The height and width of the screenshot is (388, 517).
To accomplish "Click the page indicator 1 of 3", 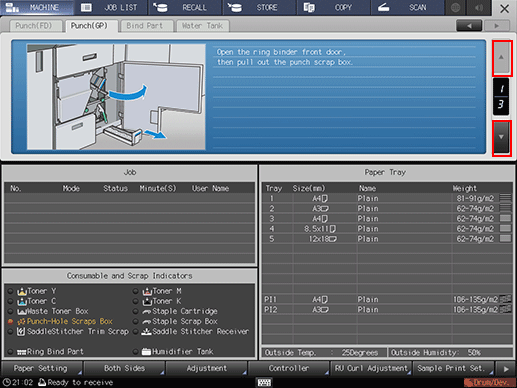I will coord(501,97).
